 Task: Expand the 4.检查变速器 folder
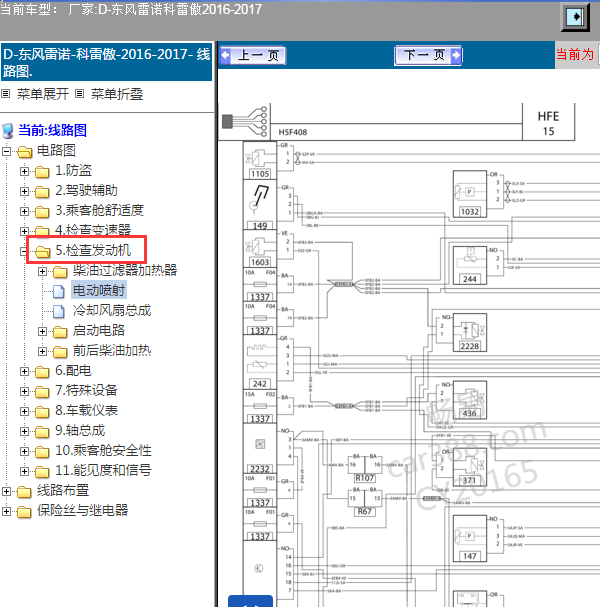pyautogui.click(x=24, y=231)
